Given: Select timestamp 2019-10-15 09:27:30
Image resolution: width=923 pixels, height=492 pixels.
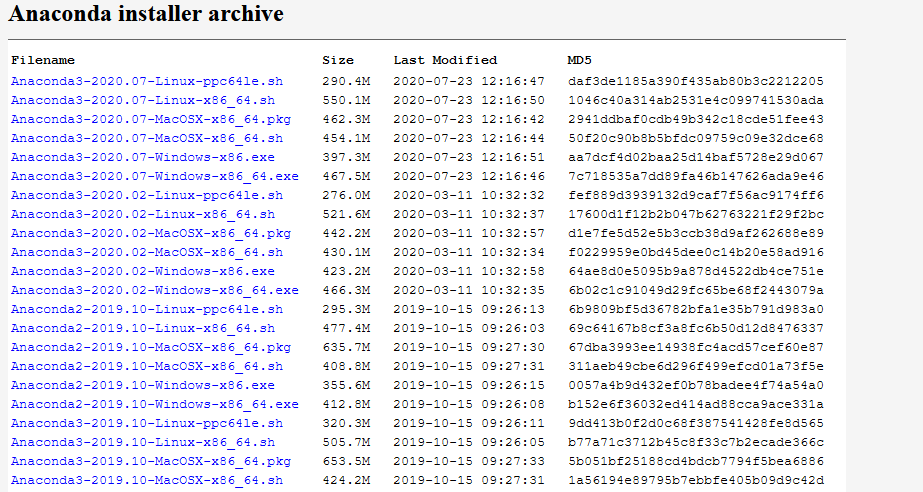Looking at the screenshot, I should (x=469, y=347).
